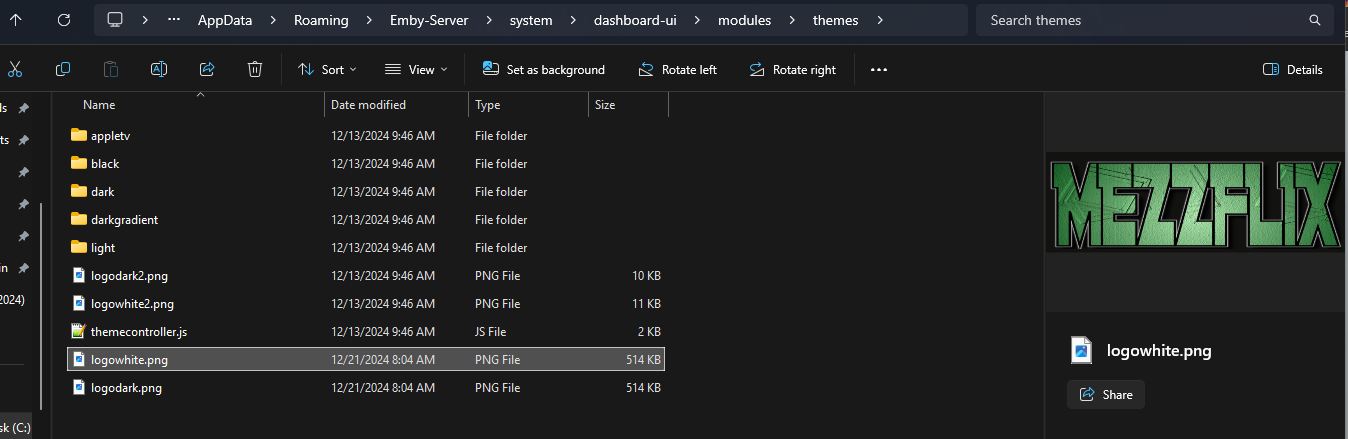
Task: Click the MEZZFLIX preview image
Action: point(1196,203)
